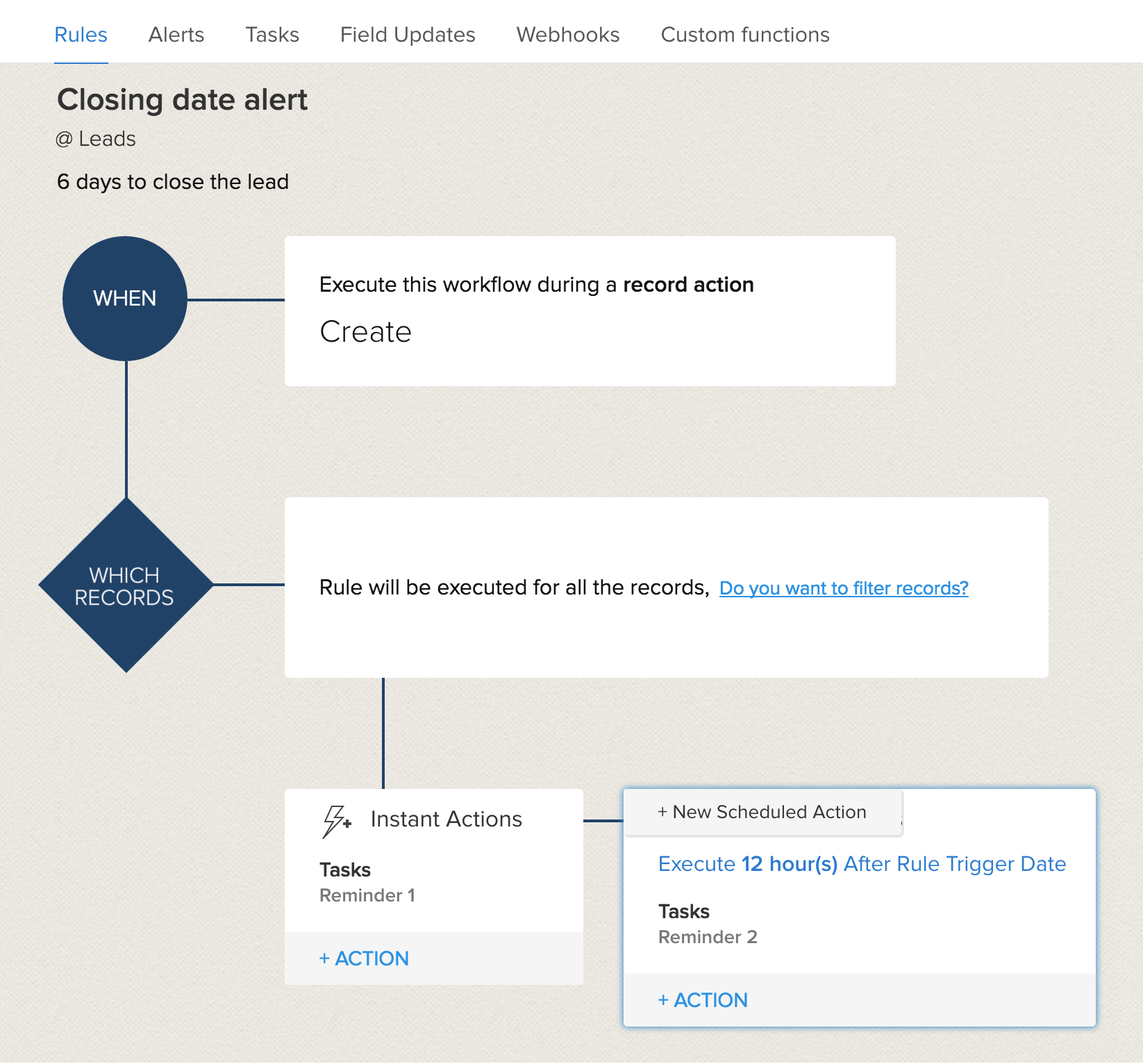Image resolution: width=1143 pixels, height=1064 pixels.
Task: Click the Instant Actions heading
Action: [x=446, y=820]
